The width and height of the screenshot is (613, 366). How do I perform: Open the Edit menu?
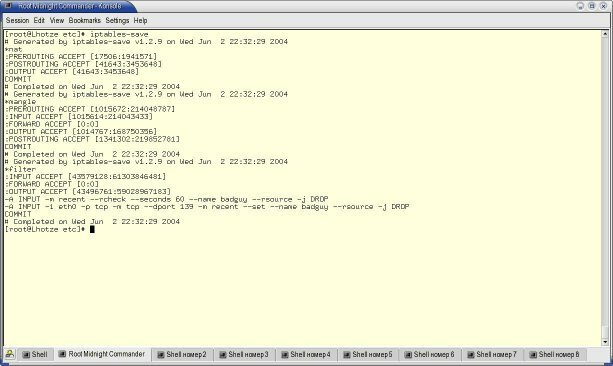point(39,20)
